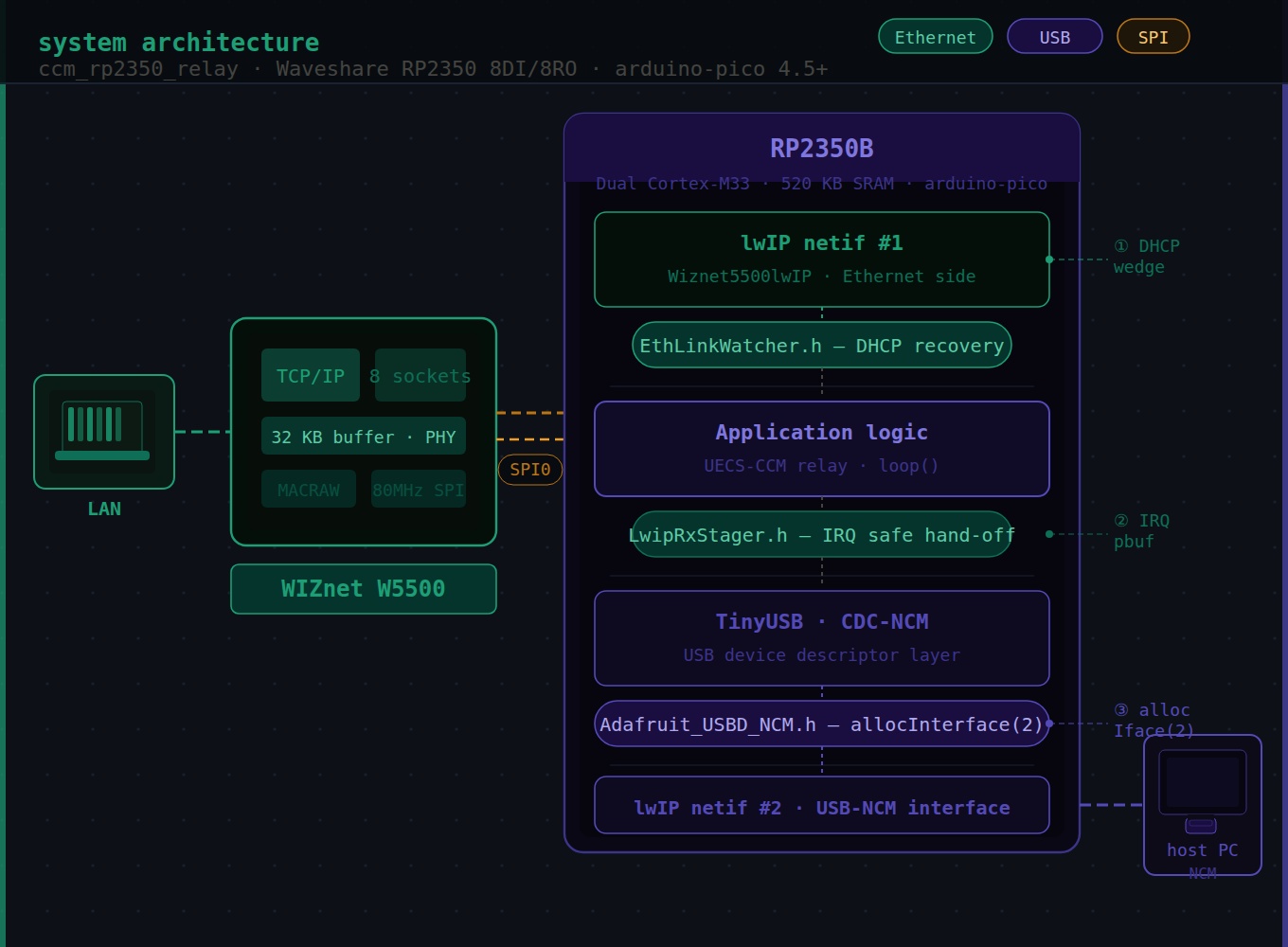
Task: Select the SPI0 bus label
Action: (530, 470)
